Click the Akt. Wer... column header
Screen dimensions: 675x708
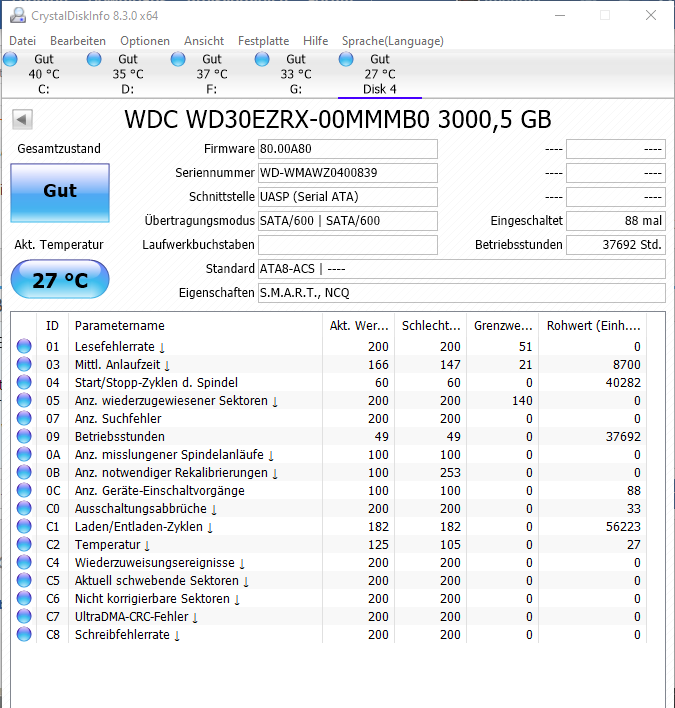coord(358,326)
